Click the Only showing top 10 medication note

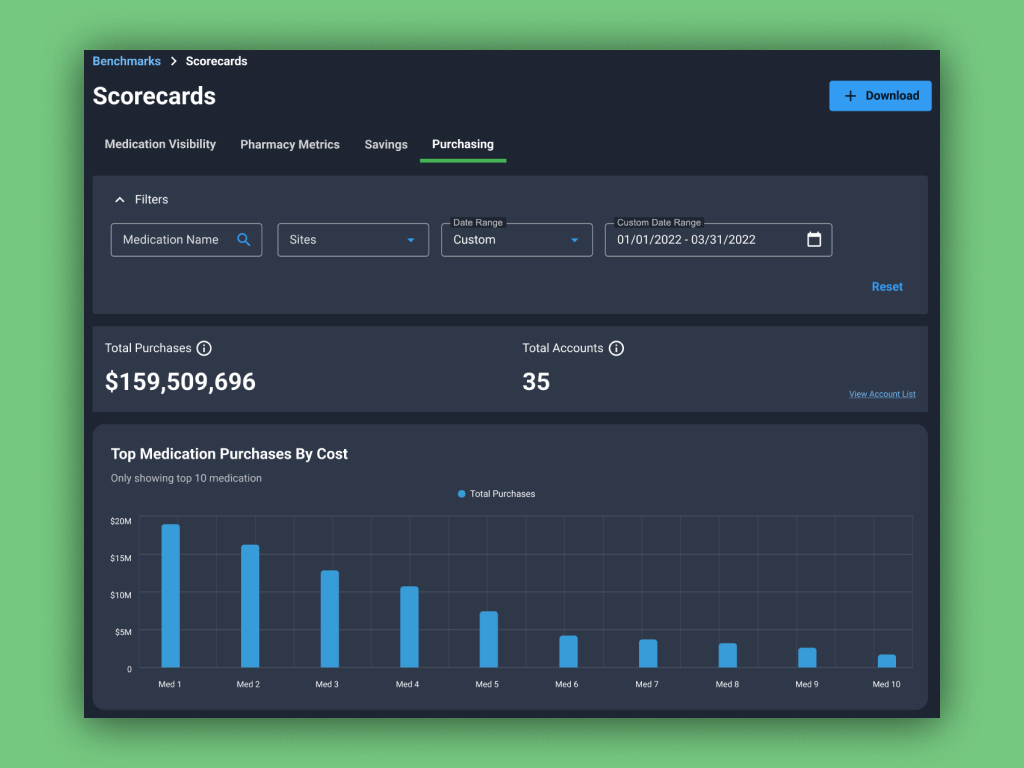pos(186,478)
